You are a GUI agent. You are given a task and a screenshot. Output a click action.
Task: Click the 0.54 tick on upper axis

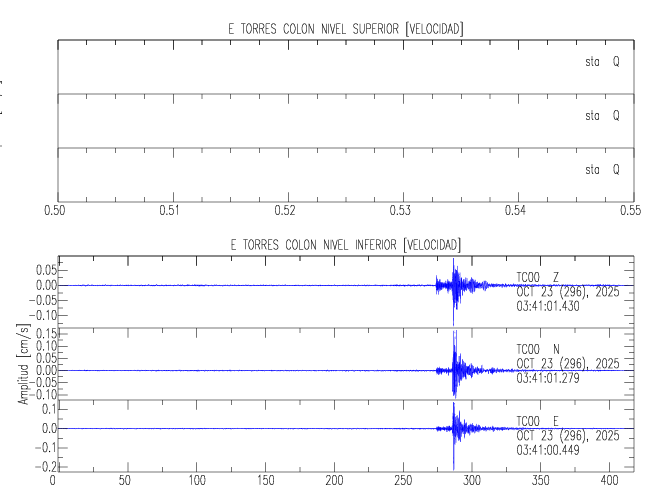coord(515,211)
